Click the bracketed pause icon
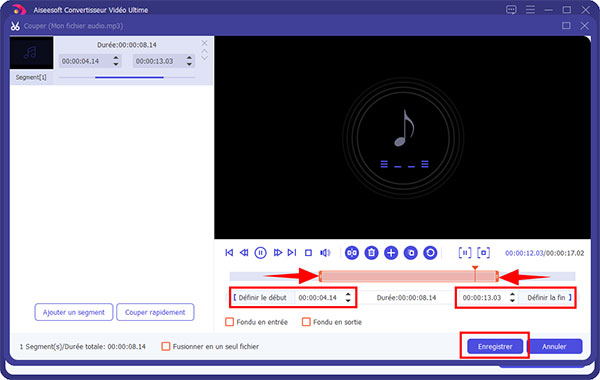The height and width of the screenshot is (380, 600). (465, 253)
